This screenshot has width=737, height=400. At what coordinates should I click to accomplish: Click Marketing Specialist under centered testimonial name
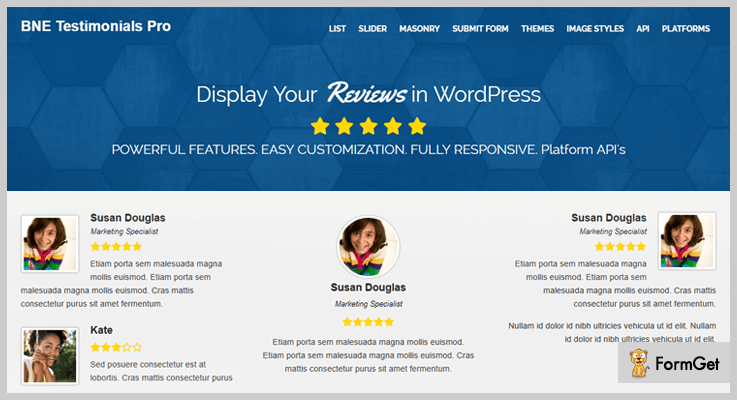(x=368, y=304)
